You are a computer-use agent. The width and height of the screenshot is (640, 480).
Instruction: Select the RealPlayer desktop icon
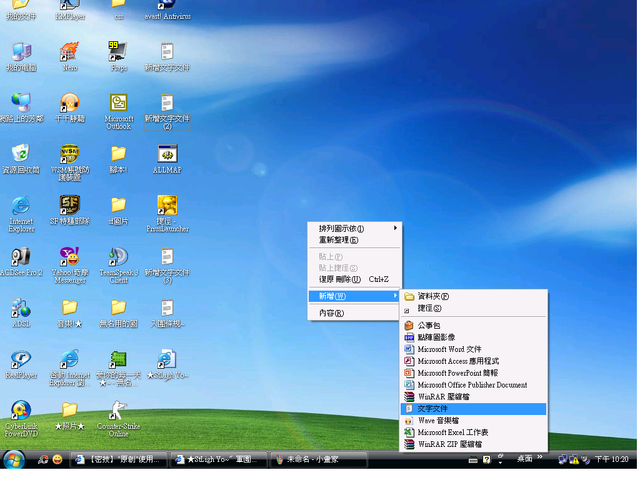pyautogui.click(x=20, y=360)
